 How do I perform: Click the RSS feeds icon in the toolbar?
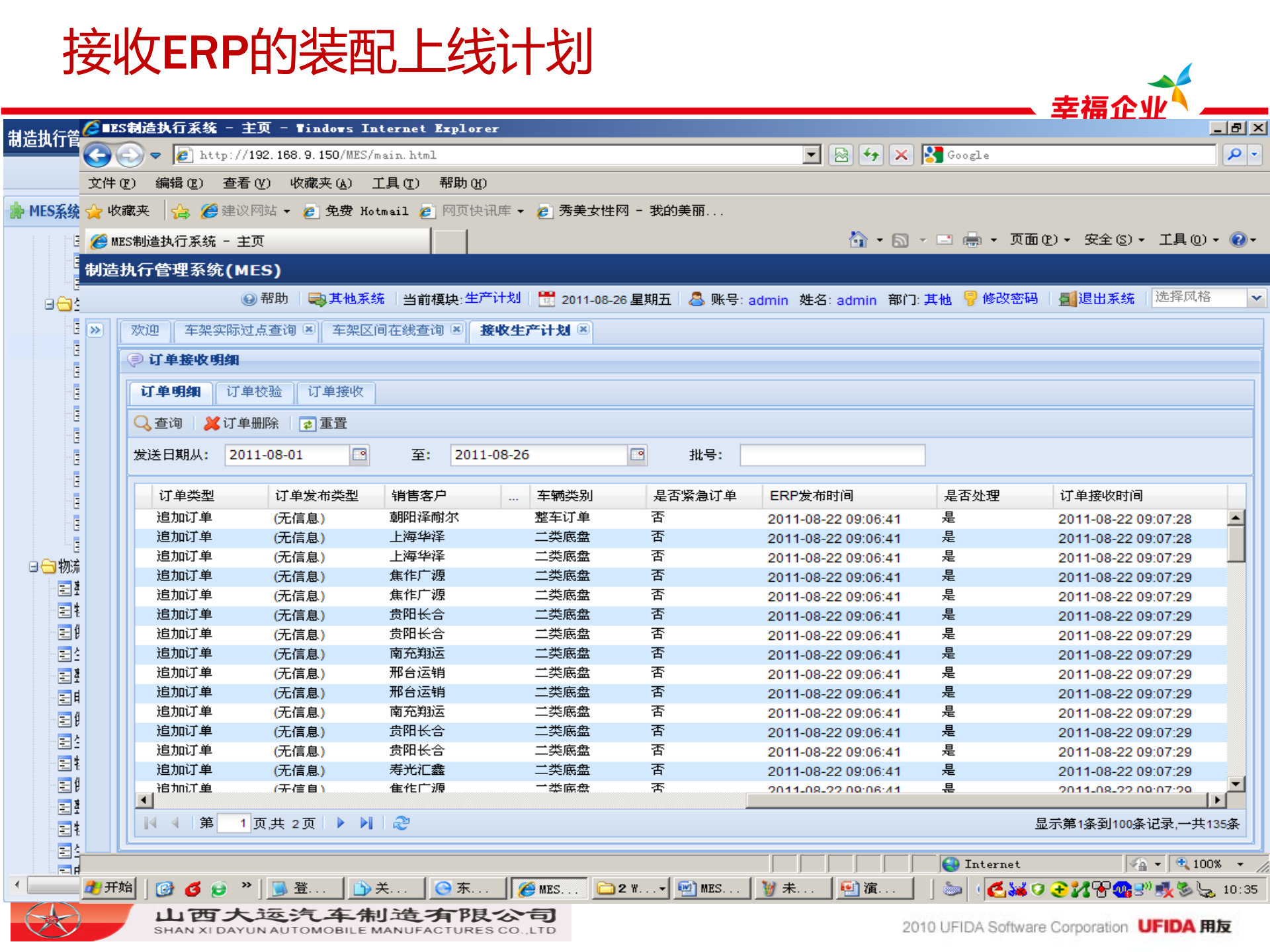[901, 239]
